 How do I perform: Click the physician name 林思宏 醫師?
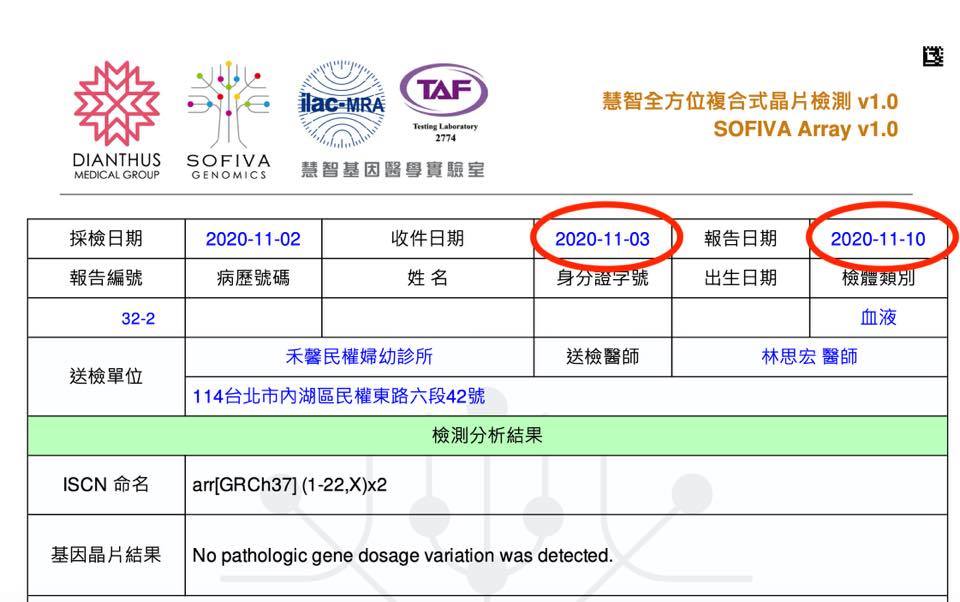point(809,357)
